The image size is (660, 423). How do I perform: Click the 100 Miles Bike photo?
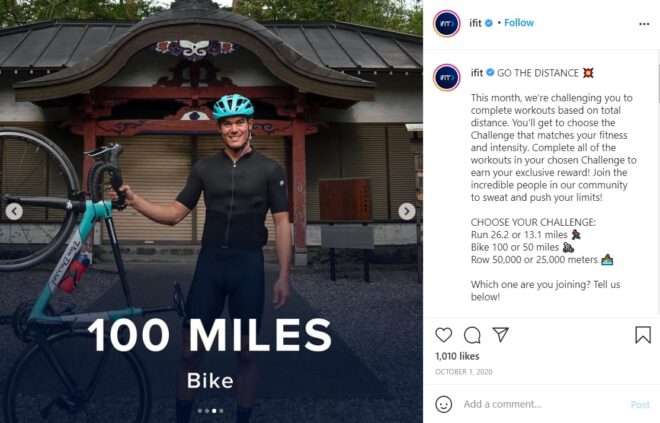[x=210, y=200]
